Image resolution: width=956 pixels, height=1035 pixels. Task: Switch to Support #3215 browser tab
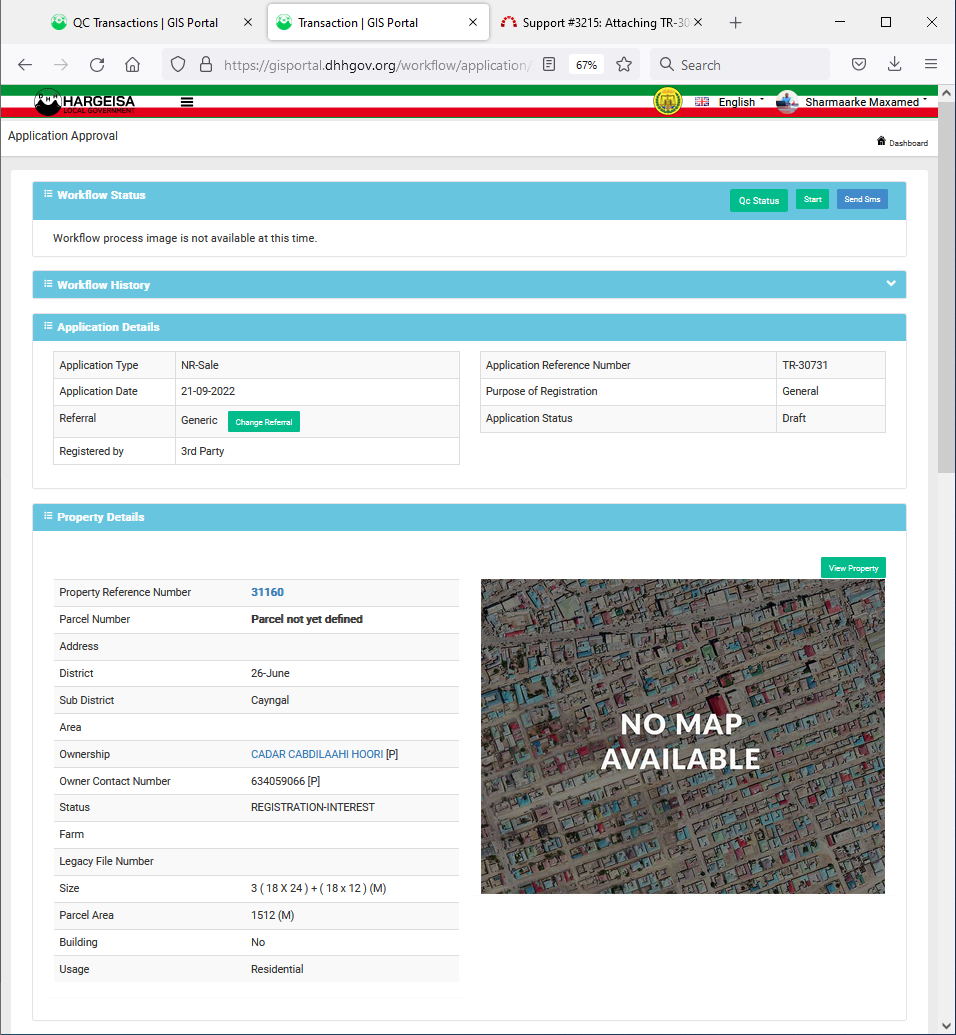pos(601,23)
